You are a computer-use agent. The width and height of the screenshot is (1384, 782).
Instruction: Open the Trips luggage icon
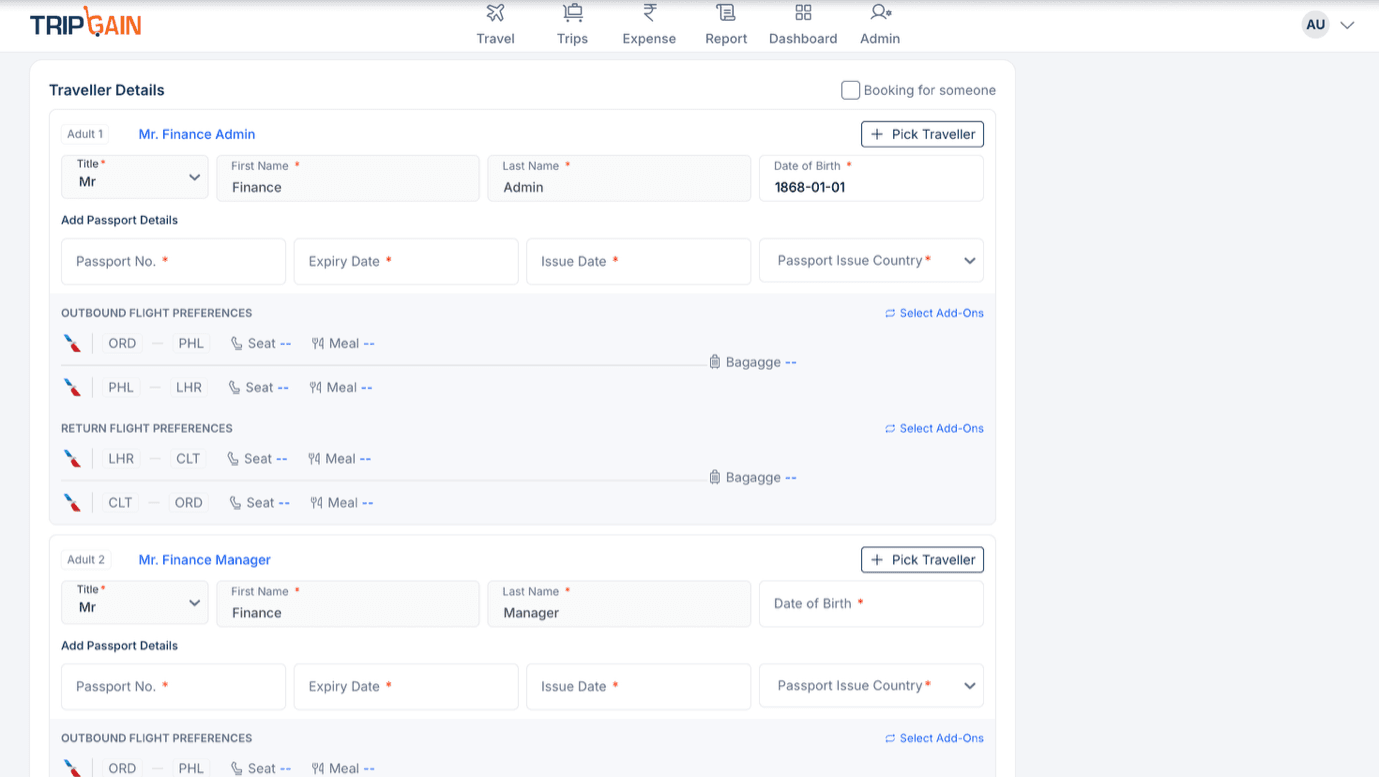[572, 13]
